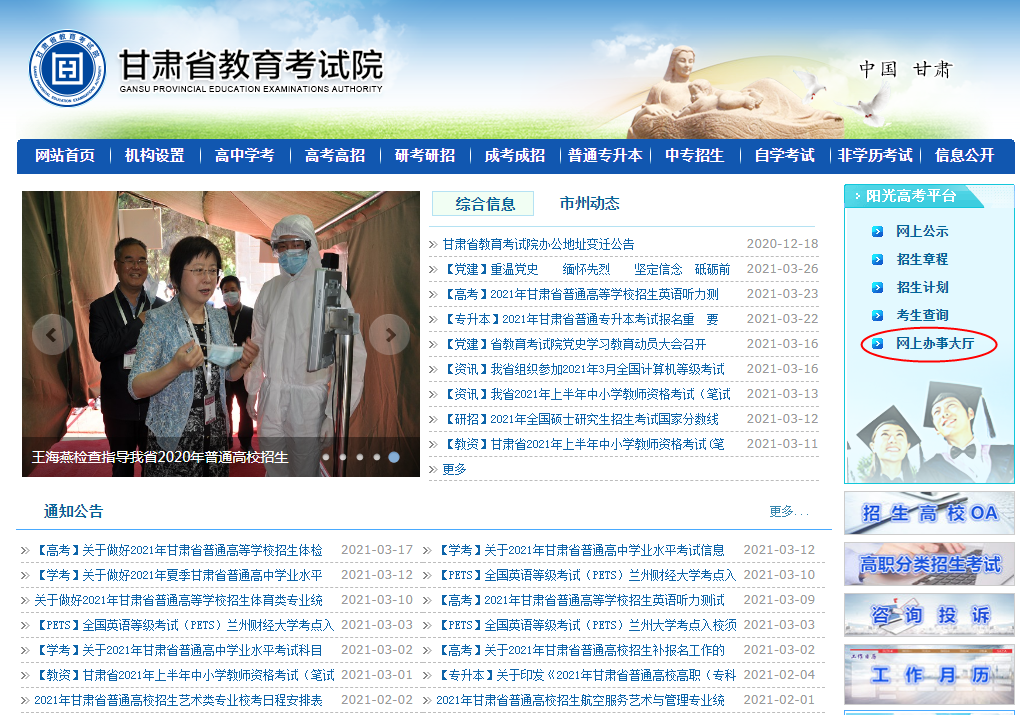This screenshot has height=715, width=1020.
Task: Click the Gansu Education Examinations Authority logo
Action: pos(67,69)
